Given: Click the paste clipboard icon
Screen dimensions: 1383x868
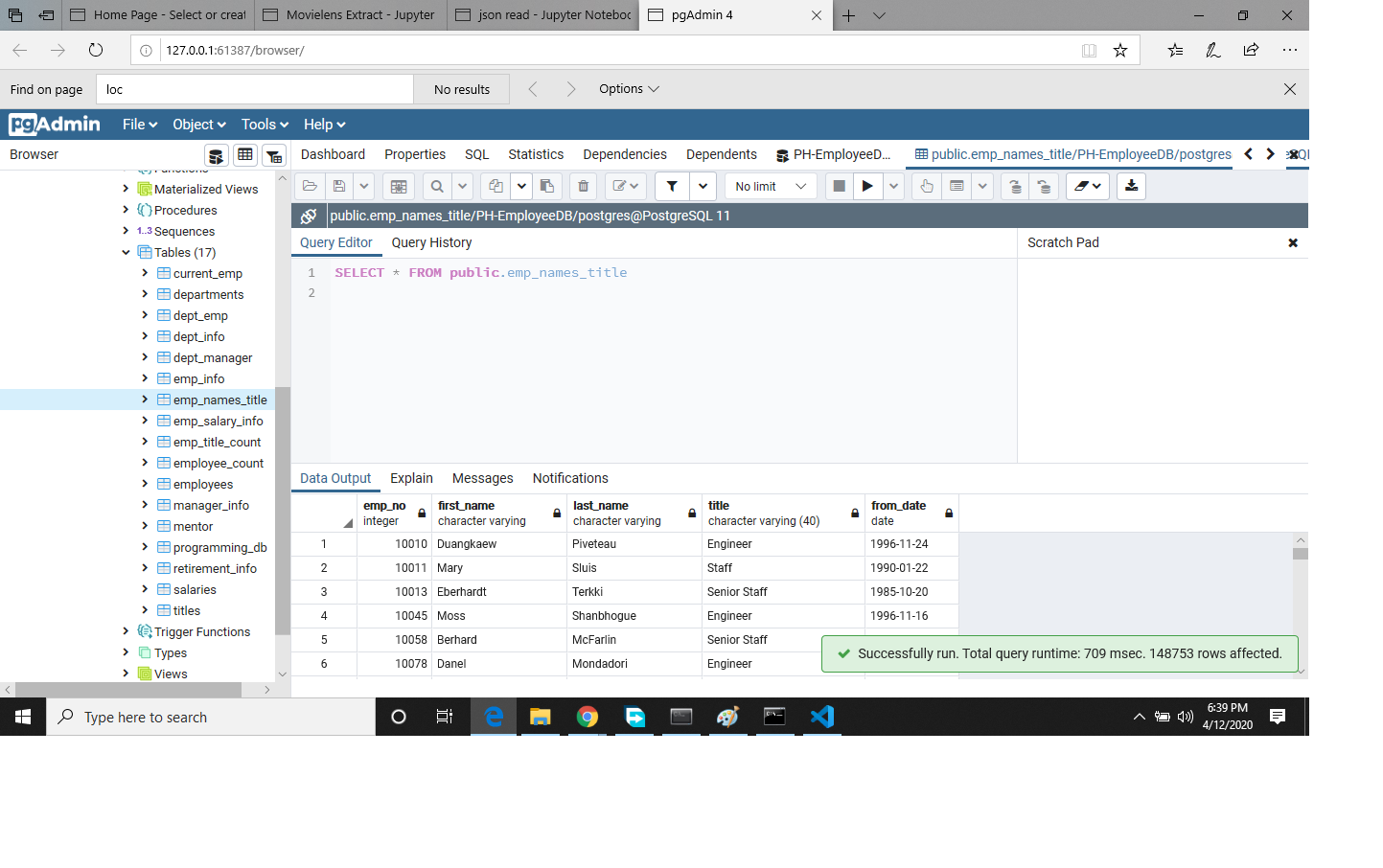Looking at the screenshot, I should [x=547, y=186].
